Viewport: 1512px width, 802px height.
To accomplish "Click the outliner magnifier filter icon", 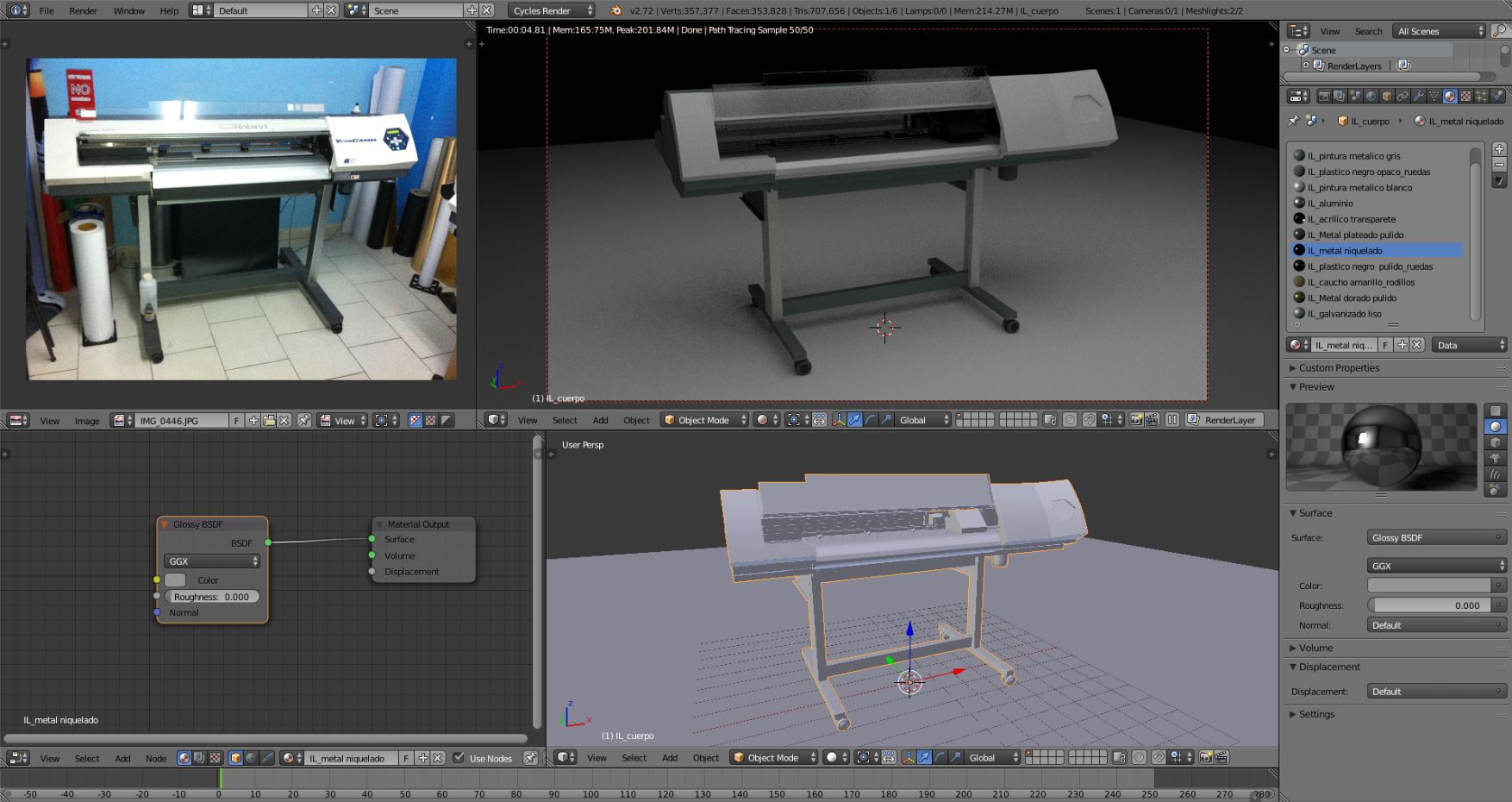I will point(1500,31).
